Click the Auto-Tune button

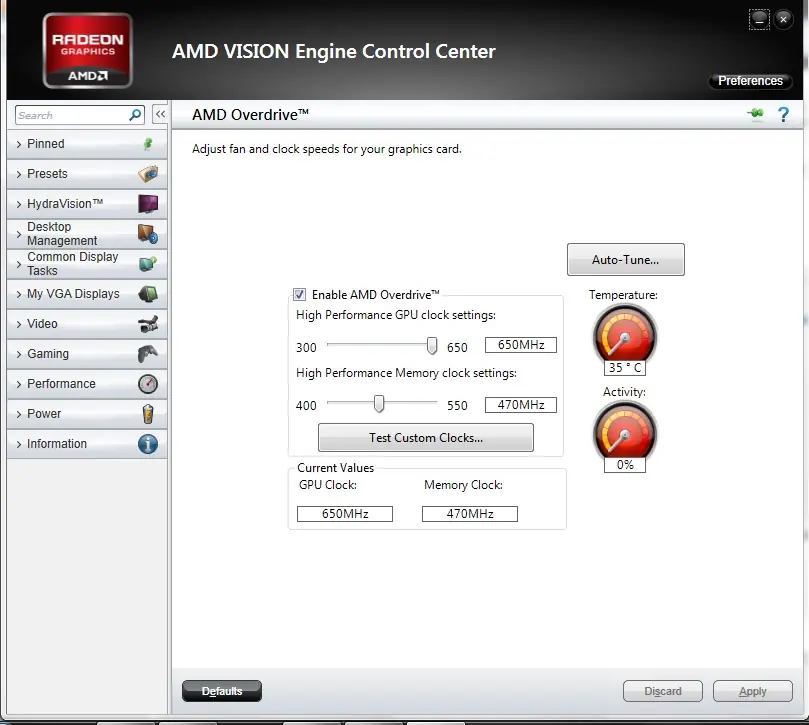(625, 260)
